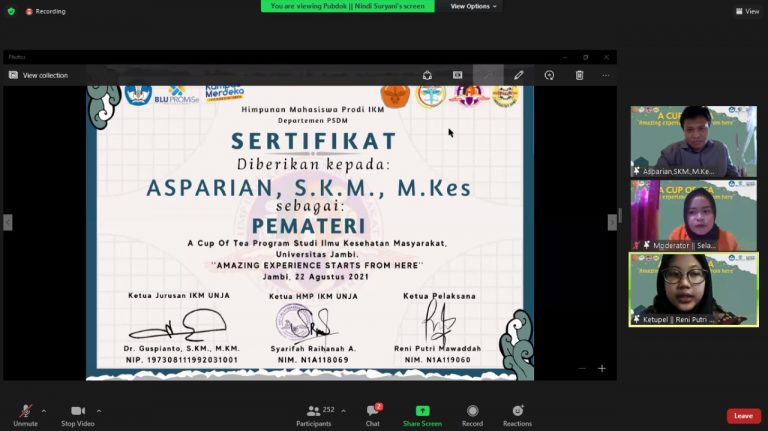The height and width of the screenshot is (431, 768).
Task: Click the Ketua HMP IKM UNJA label
Action: 313,296
